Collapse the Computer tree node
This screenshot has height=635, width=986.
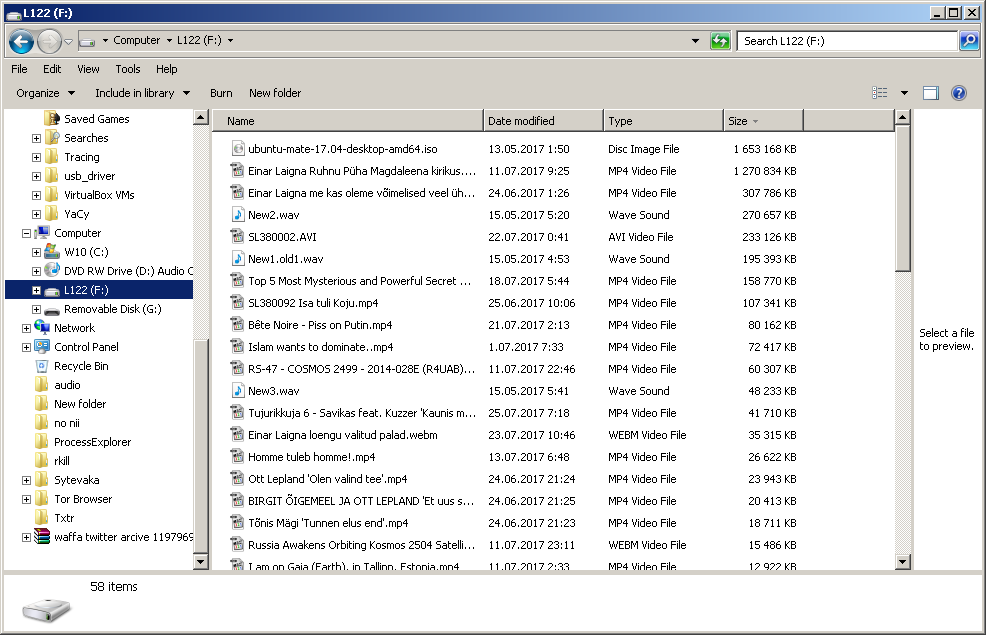(26, 233)
